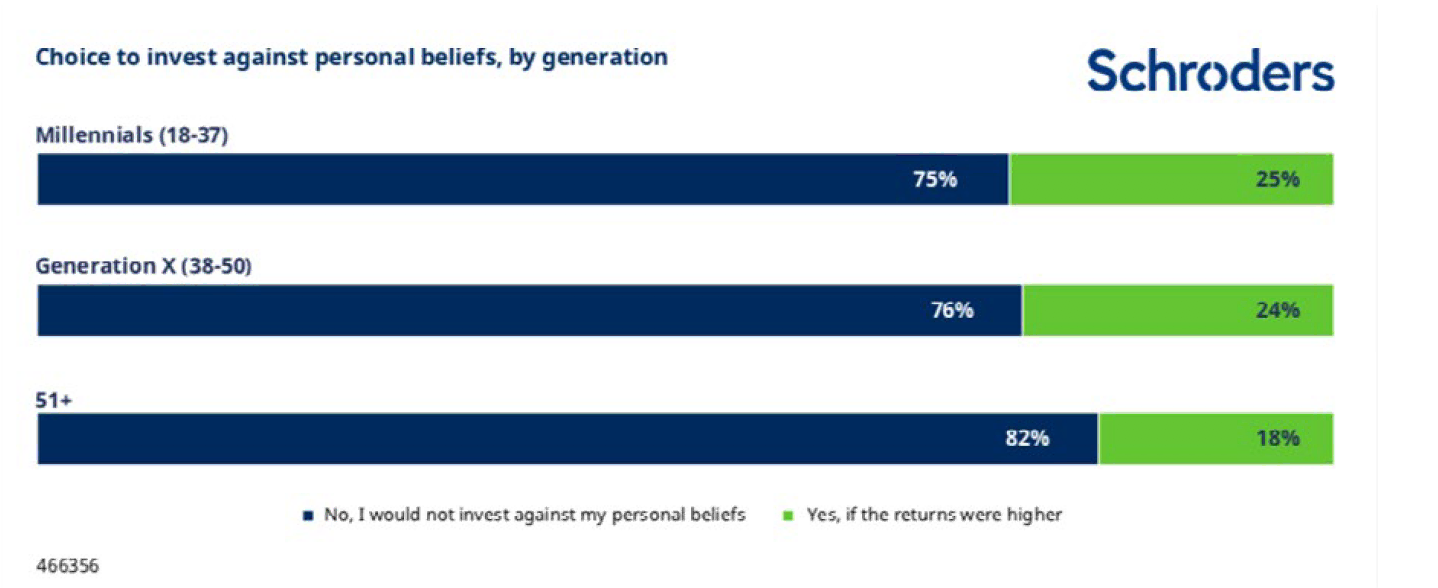Select the Generation X navy 76% bar

pyautogui.click(x=530, y=310)
